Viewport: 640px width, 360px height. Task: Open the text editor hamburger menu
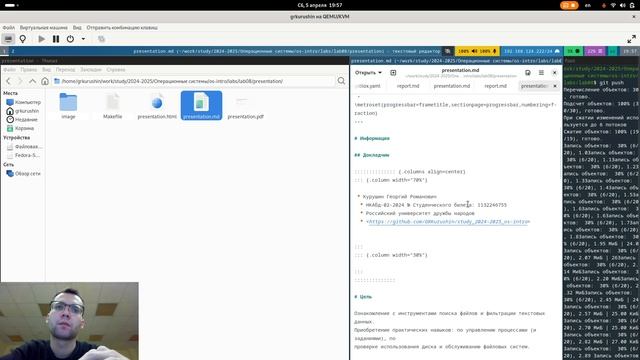coord(541,73)
